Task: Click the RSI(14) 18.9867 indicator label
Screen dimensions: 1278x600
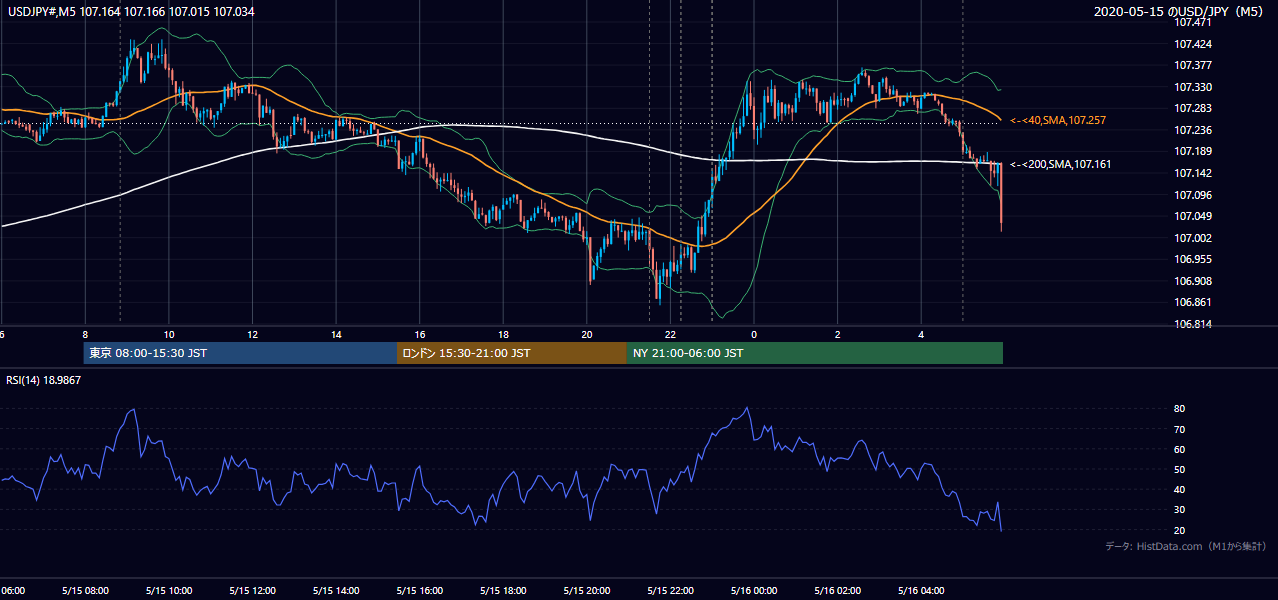Action: (x=44, y=380)
